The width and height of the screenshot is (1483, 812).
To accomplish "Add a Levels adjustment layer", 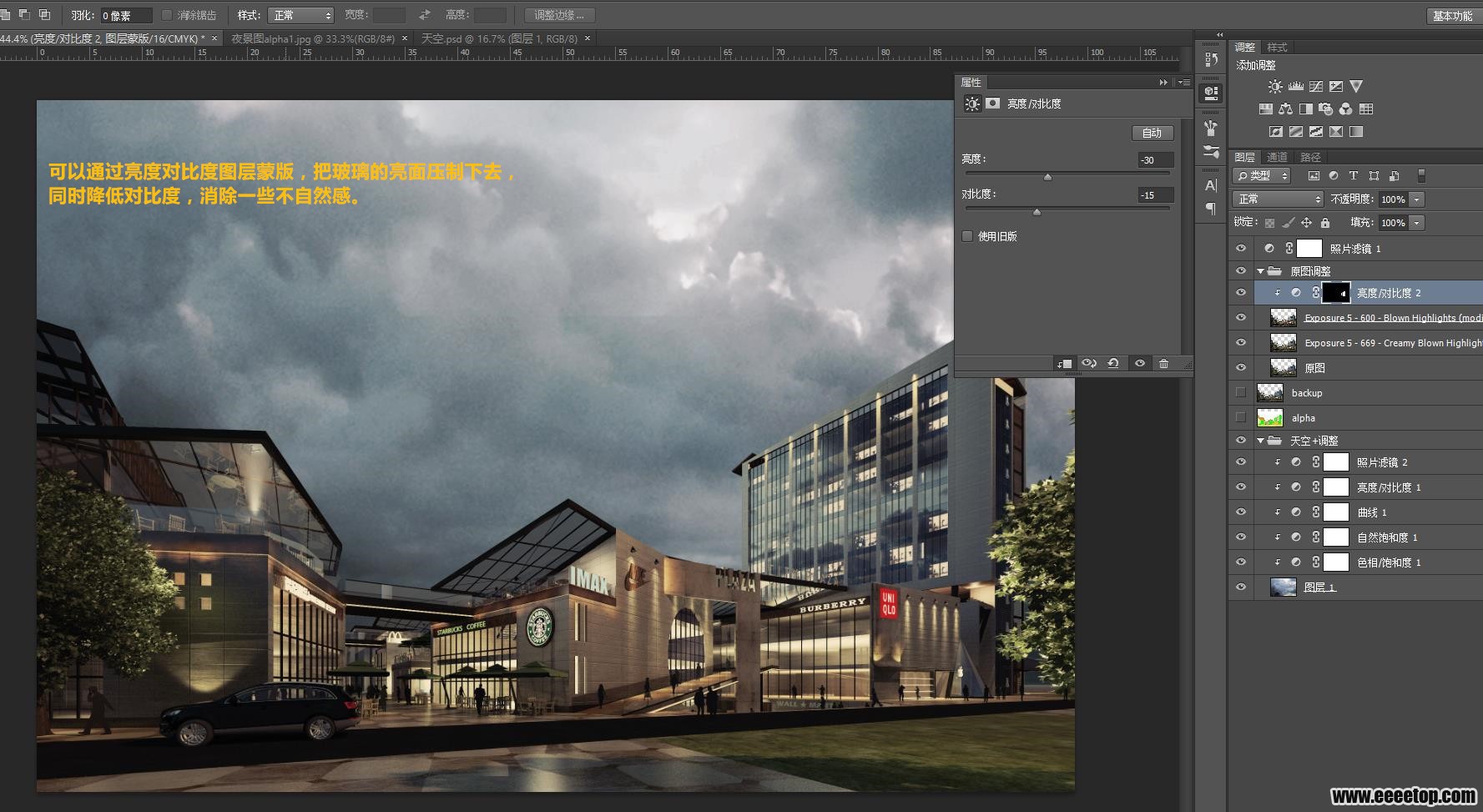I will pos(1296,86).
